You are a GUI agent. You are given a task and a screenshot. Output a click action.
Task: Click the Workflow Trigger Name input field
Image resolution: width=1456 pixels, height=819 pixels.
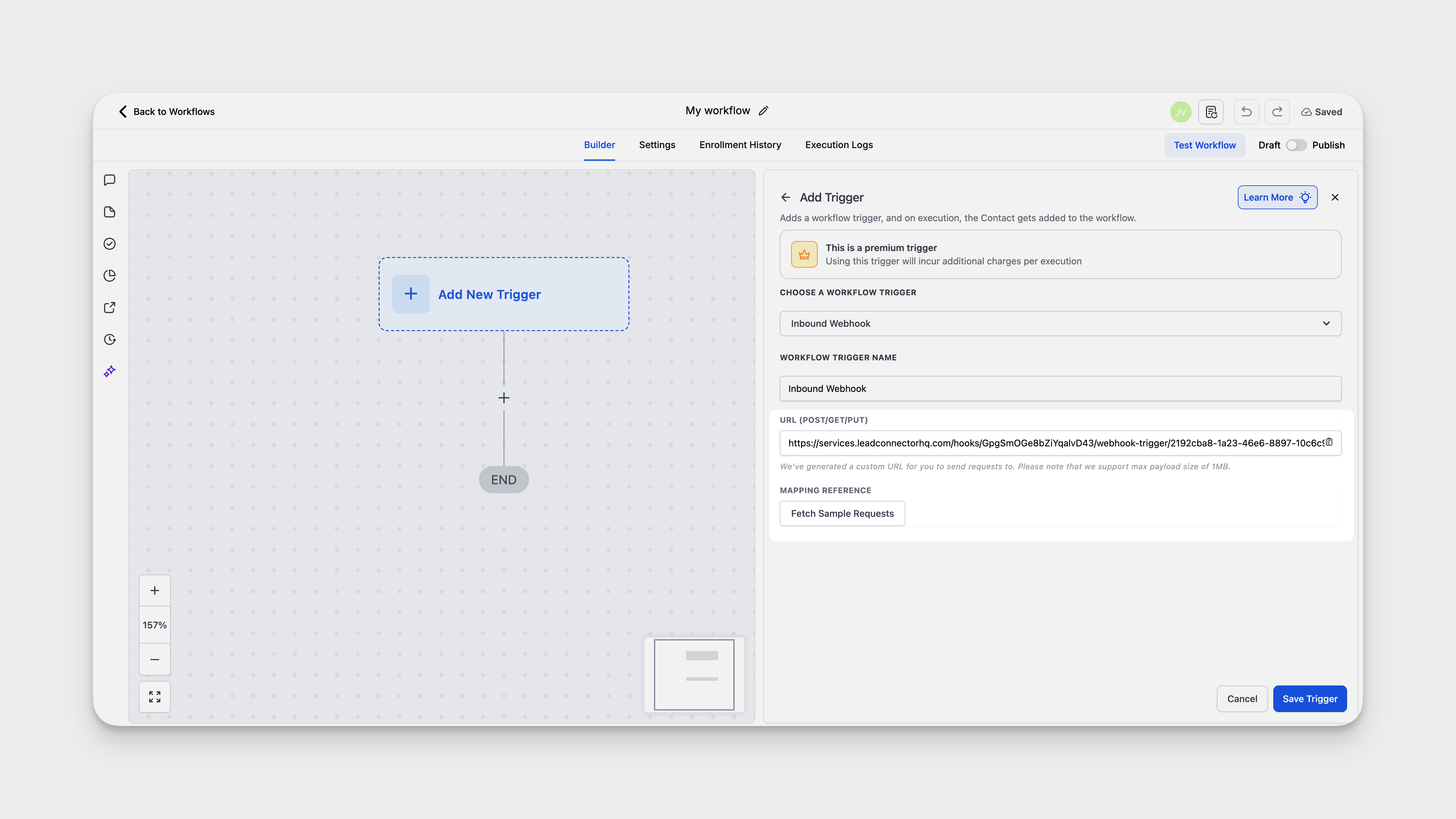point(1060,388)
